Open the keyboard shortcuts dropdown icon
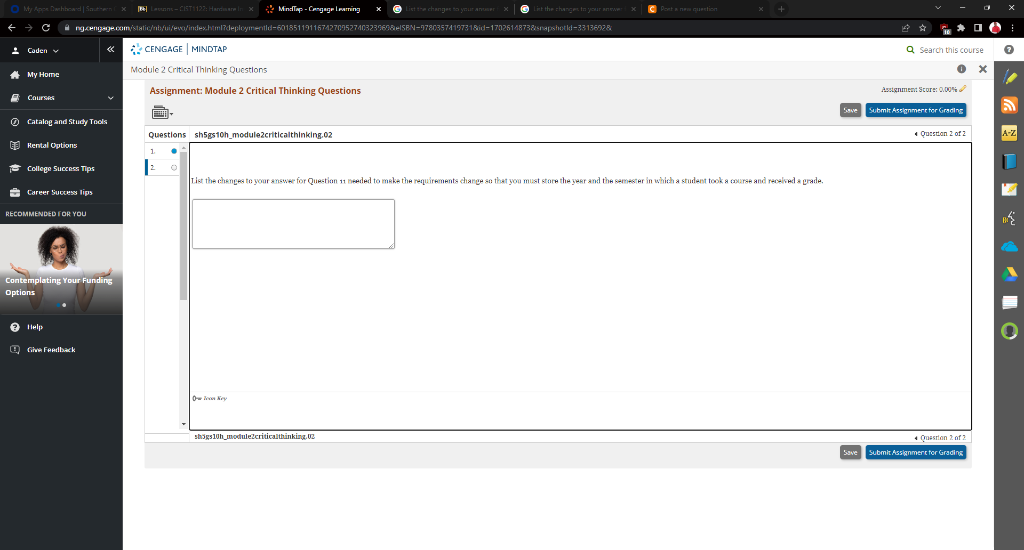 point(162,113)
